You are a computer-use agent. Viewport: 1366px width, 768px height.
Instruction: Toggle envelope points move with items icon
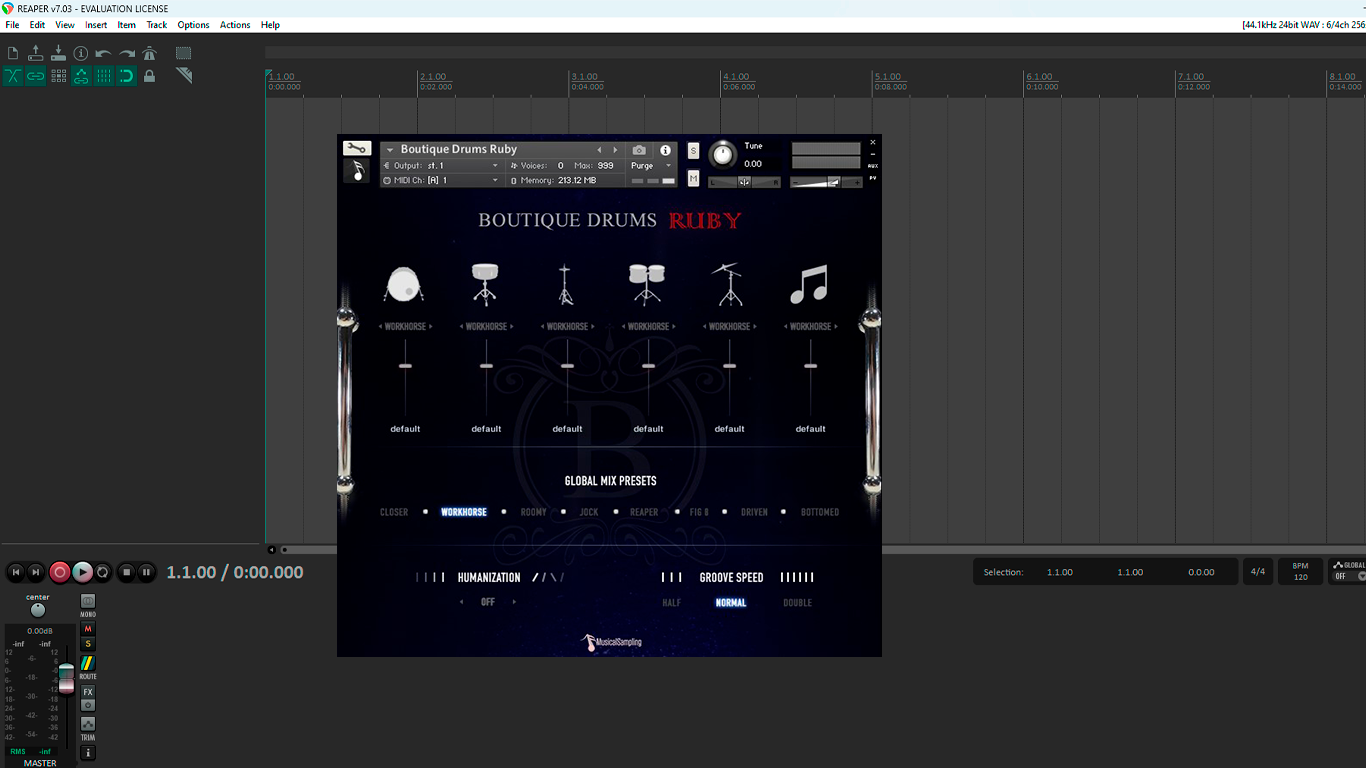(81, 76)
